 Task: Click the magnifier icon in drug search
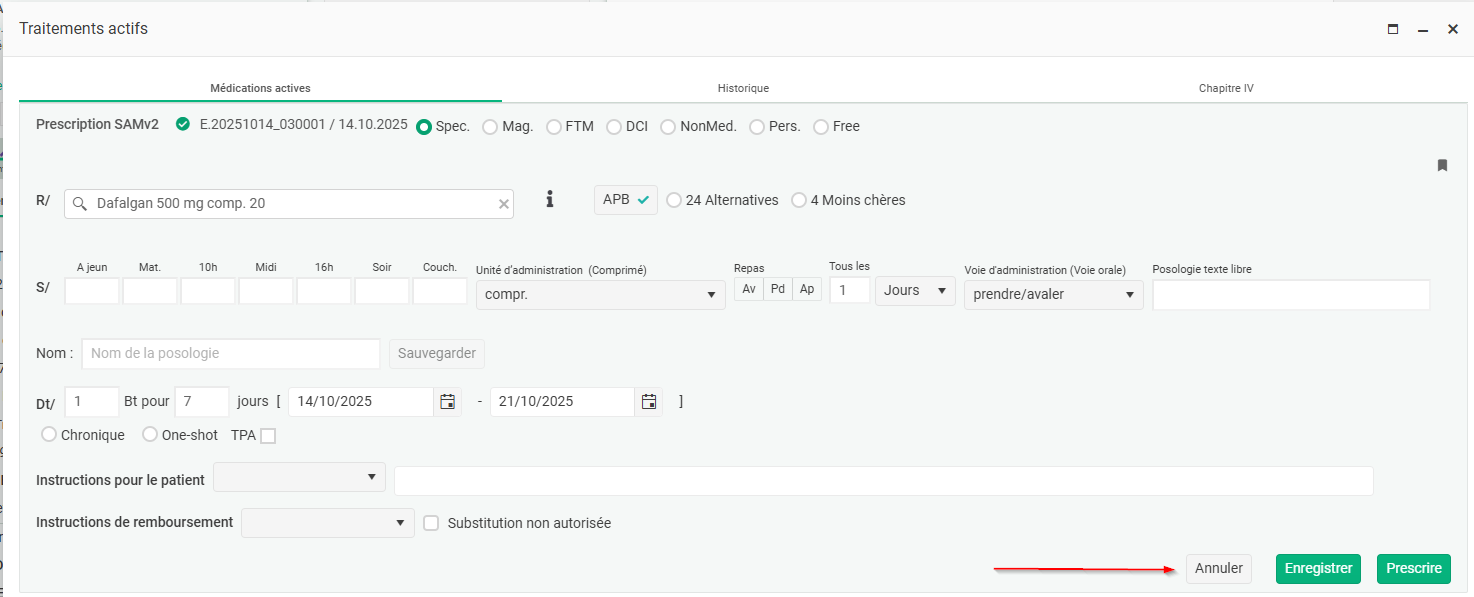[80, 204]
